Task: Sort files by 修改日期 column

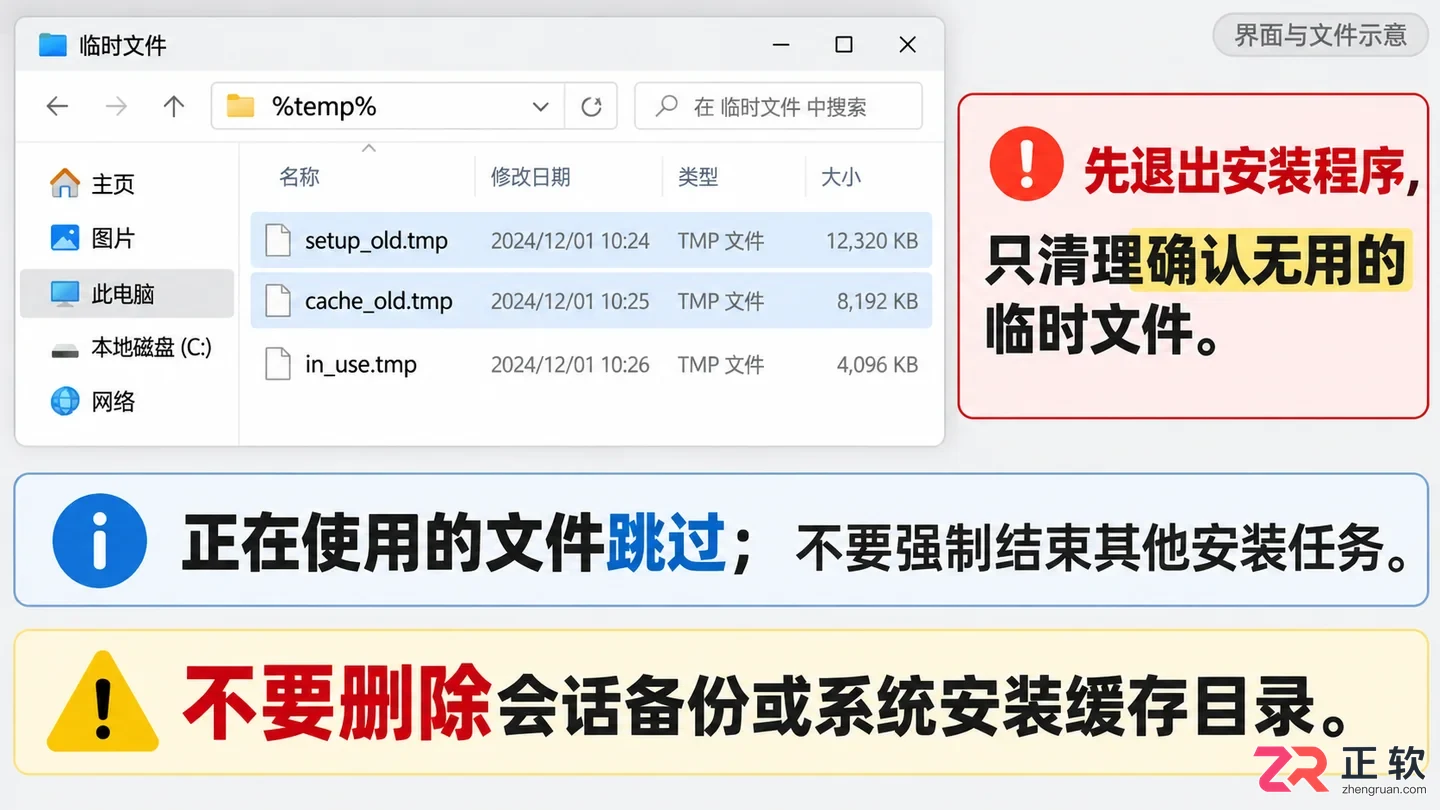Action: (x=530, y=177)
